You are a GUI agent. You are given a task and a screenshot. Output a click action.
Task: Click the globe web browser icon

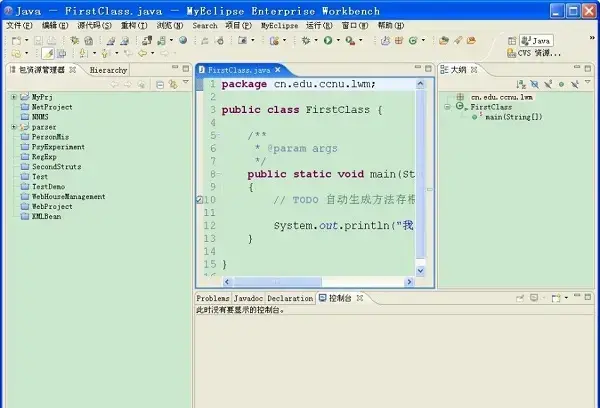[183, 40]
